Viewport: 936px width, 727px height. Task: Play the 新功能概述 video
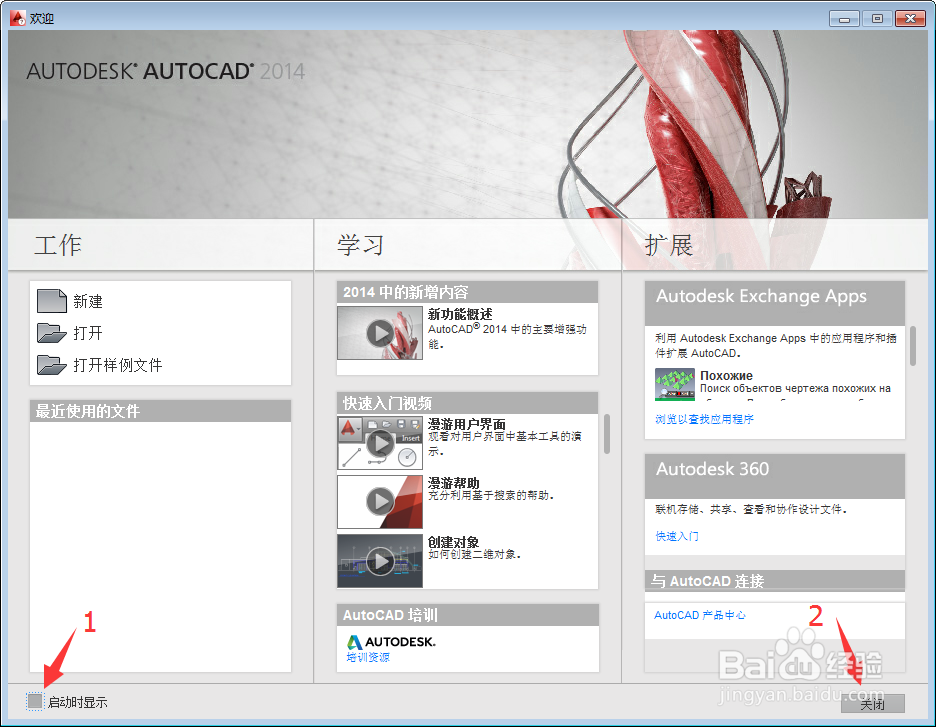380,333
